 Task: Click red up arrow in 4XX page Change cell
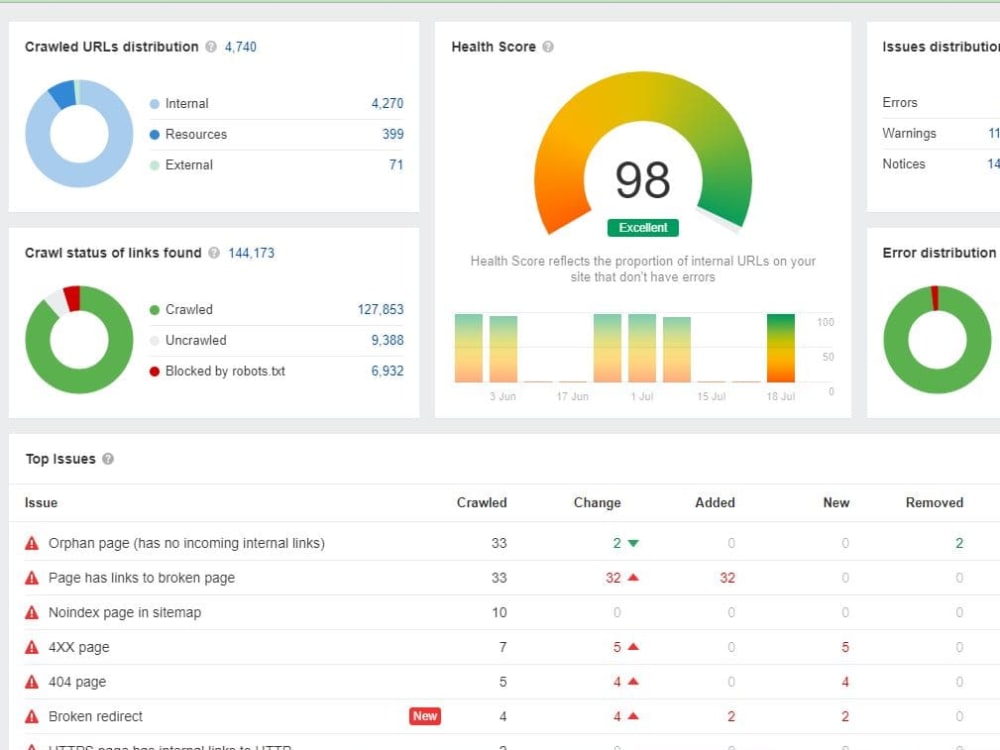pos(633,647)
